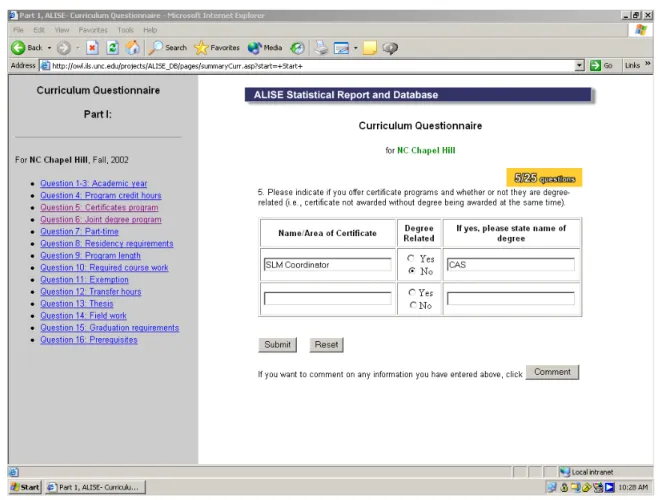Open Mail icon in toolbar

(341, 48)
